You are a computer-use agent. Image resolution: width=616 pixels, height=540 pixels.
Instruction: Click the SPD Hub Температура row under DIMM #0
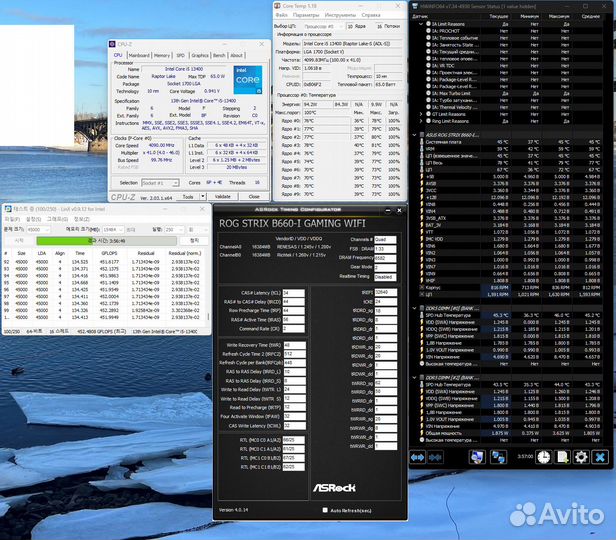click(x=510, y=315)
